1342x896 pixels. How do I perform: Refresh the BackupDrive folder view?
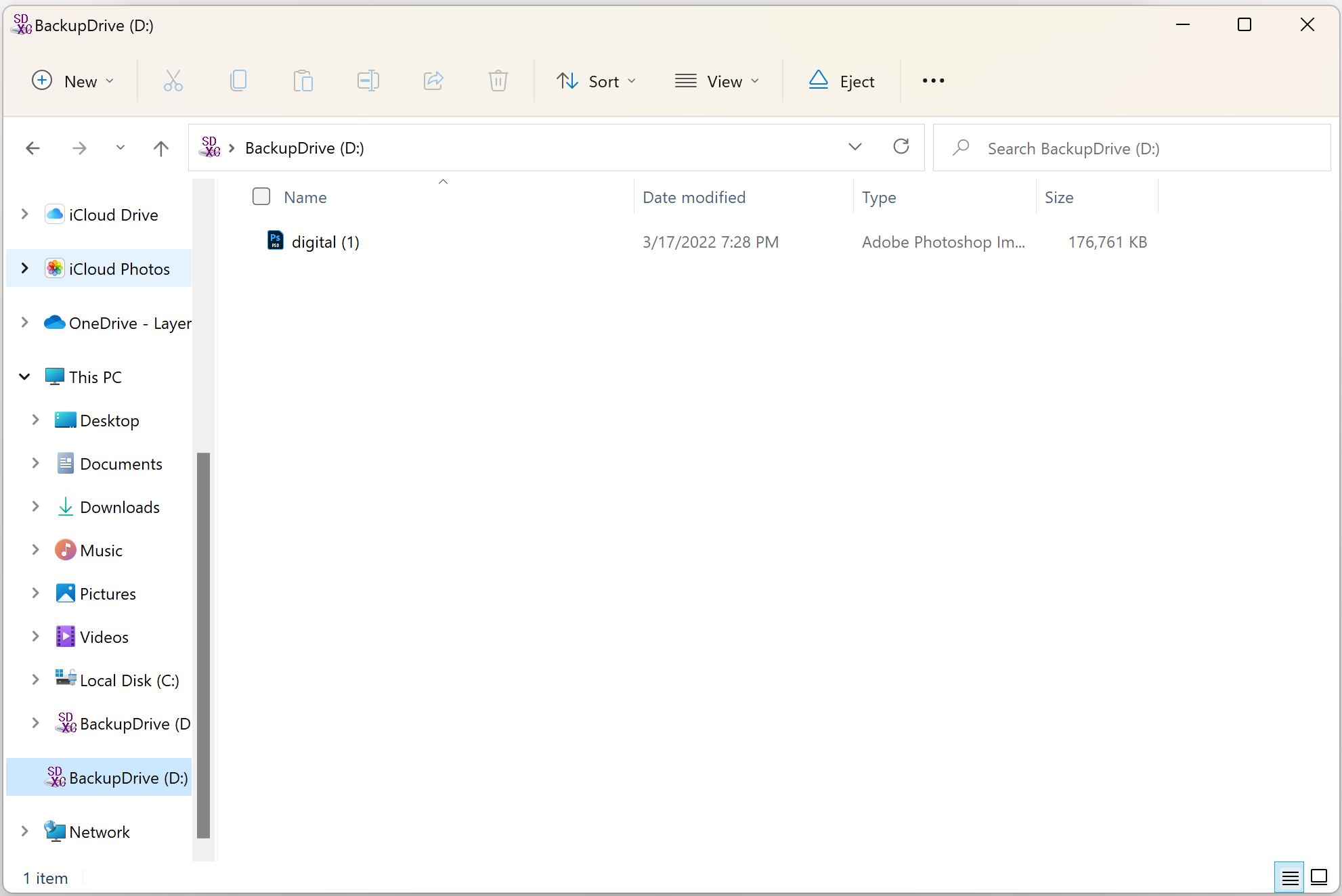901,147
